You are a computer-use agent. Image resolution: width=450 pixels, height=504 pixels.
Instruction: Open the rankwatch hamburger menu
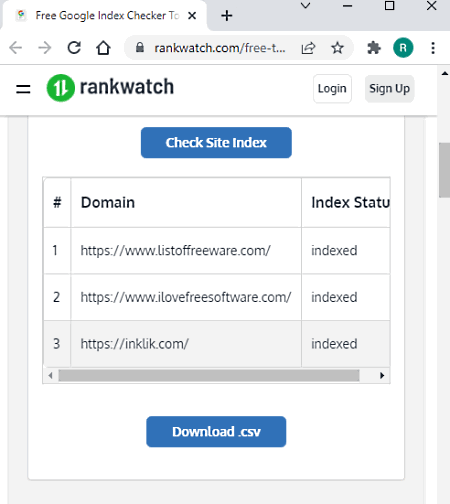[x=23, y=89]
